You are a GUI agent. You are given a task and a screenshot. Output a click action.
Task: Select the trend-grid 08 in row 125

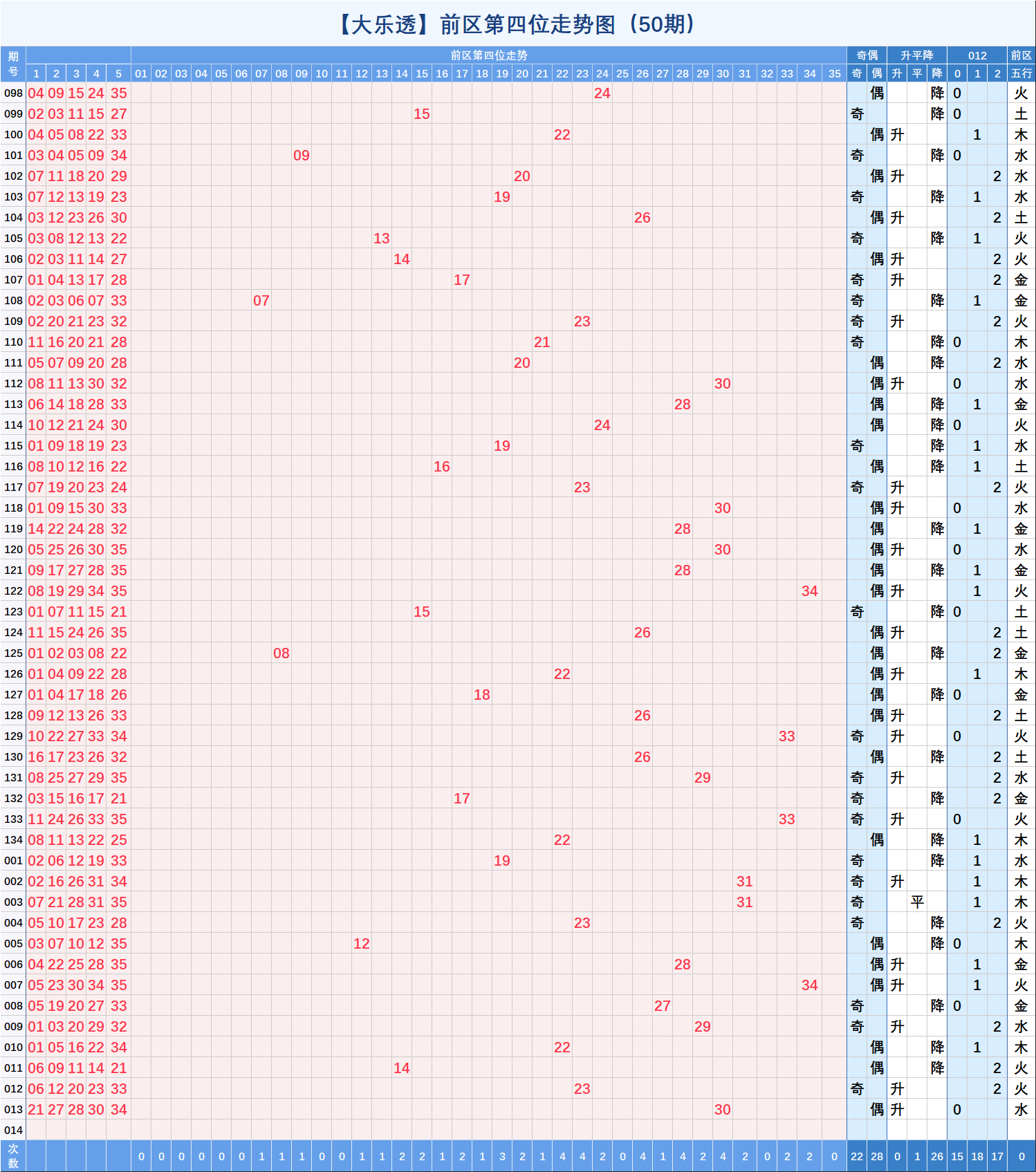(281, 653)
